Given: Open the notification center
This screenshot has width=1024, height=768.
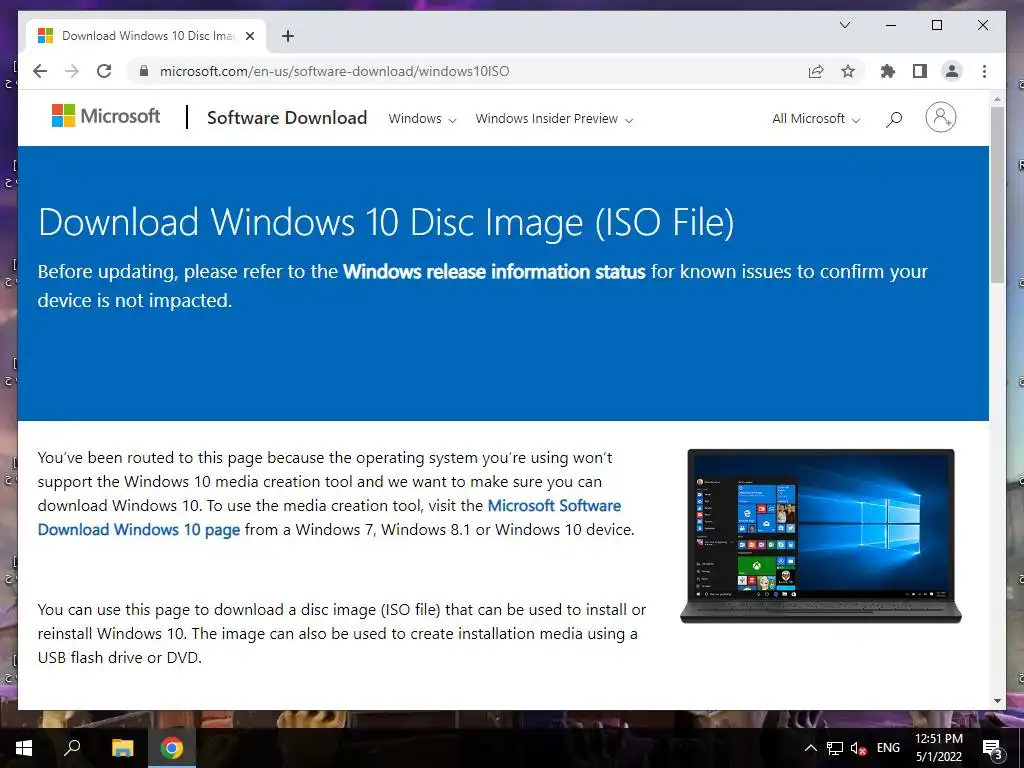Looking at the screenshot, I should click(x=993, y=748).
